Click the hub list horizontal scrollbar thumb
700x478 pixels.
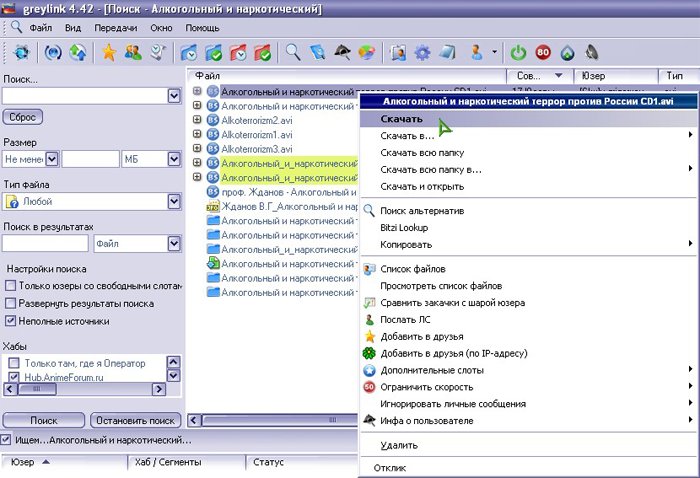tap(37, 389)
